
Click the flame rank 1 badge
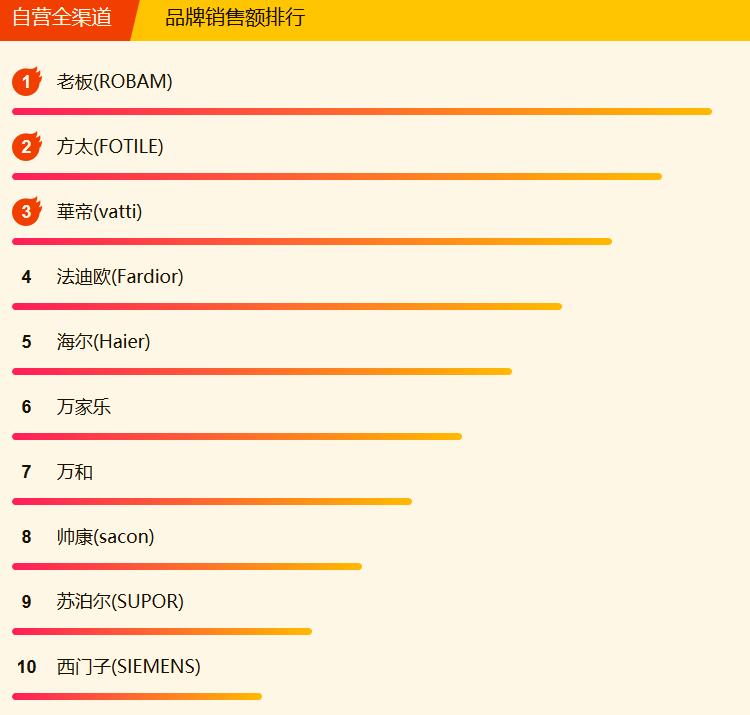(27, 81)
